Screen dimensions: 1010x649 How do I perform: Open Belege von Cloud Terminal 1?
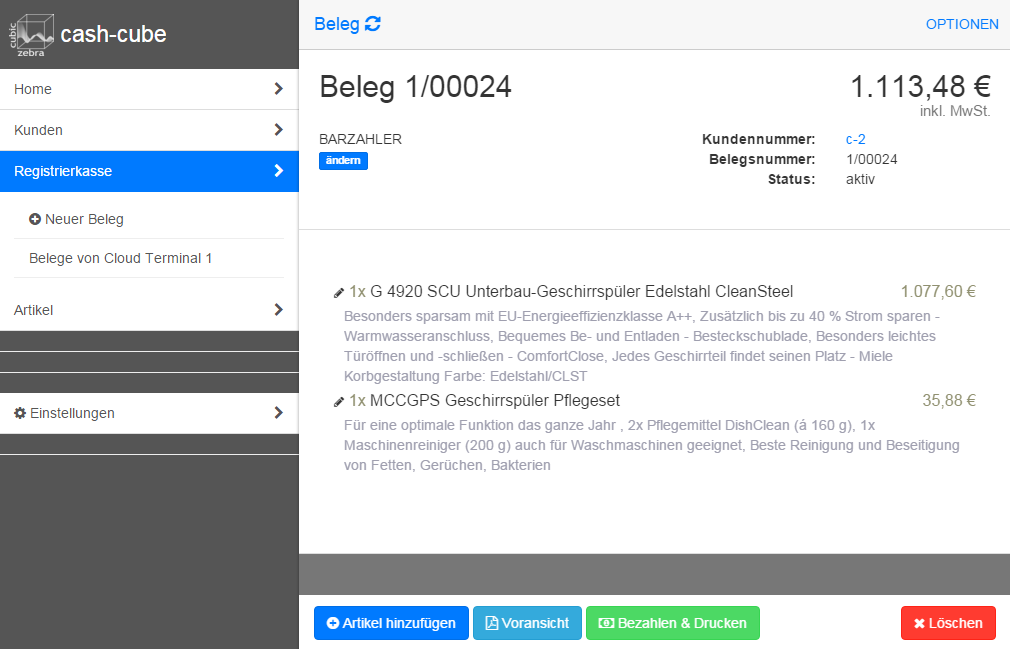[121, 258]
